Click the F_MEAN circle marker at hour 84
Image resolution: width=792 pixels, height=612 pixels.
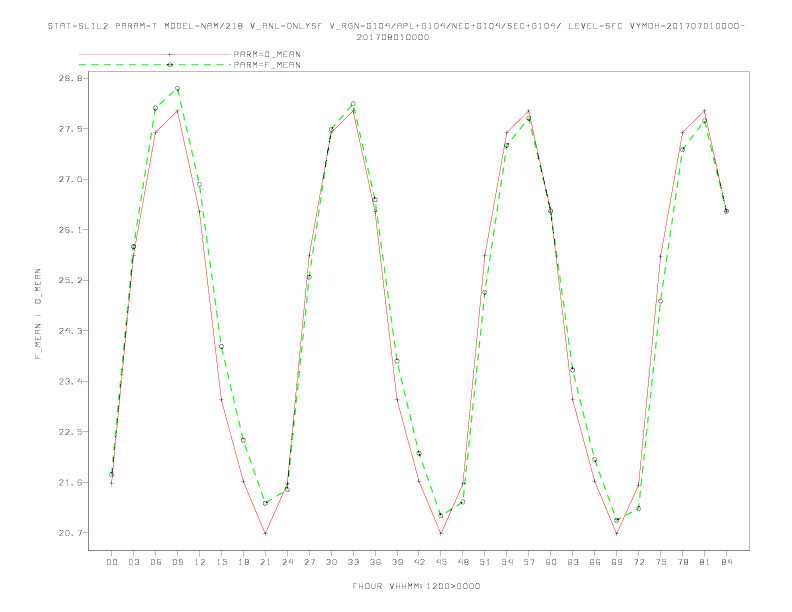726,211
